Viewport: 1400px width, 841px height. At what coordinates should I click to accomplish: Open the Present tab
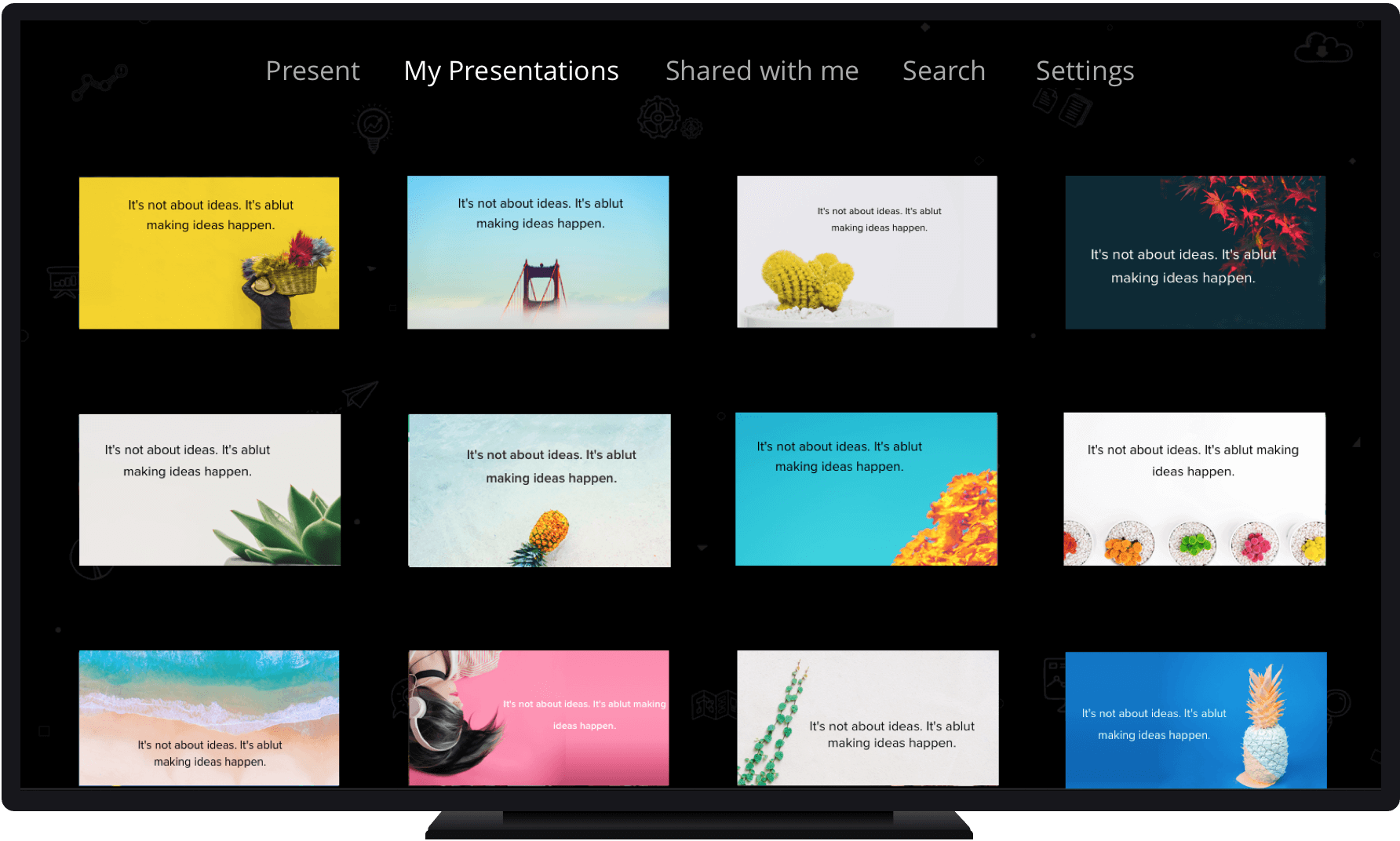tap(312, 71)
